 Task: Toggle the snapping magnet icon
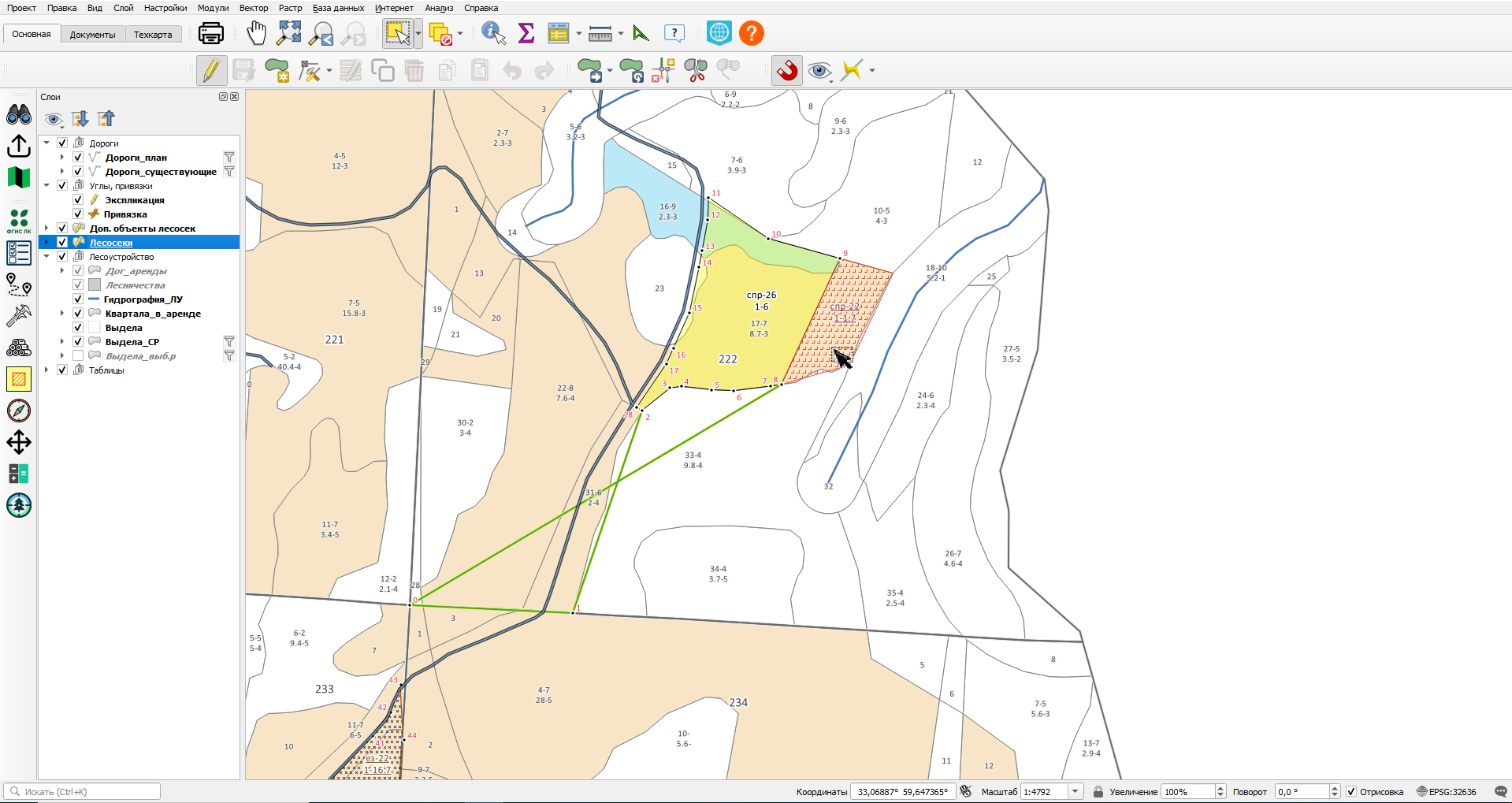786,70
